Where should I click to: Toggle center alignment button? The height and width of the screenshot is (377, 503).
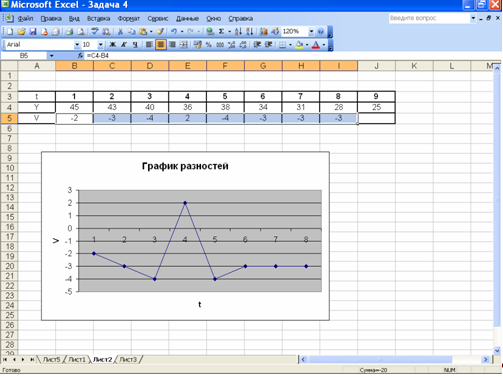tap(161, 45)
